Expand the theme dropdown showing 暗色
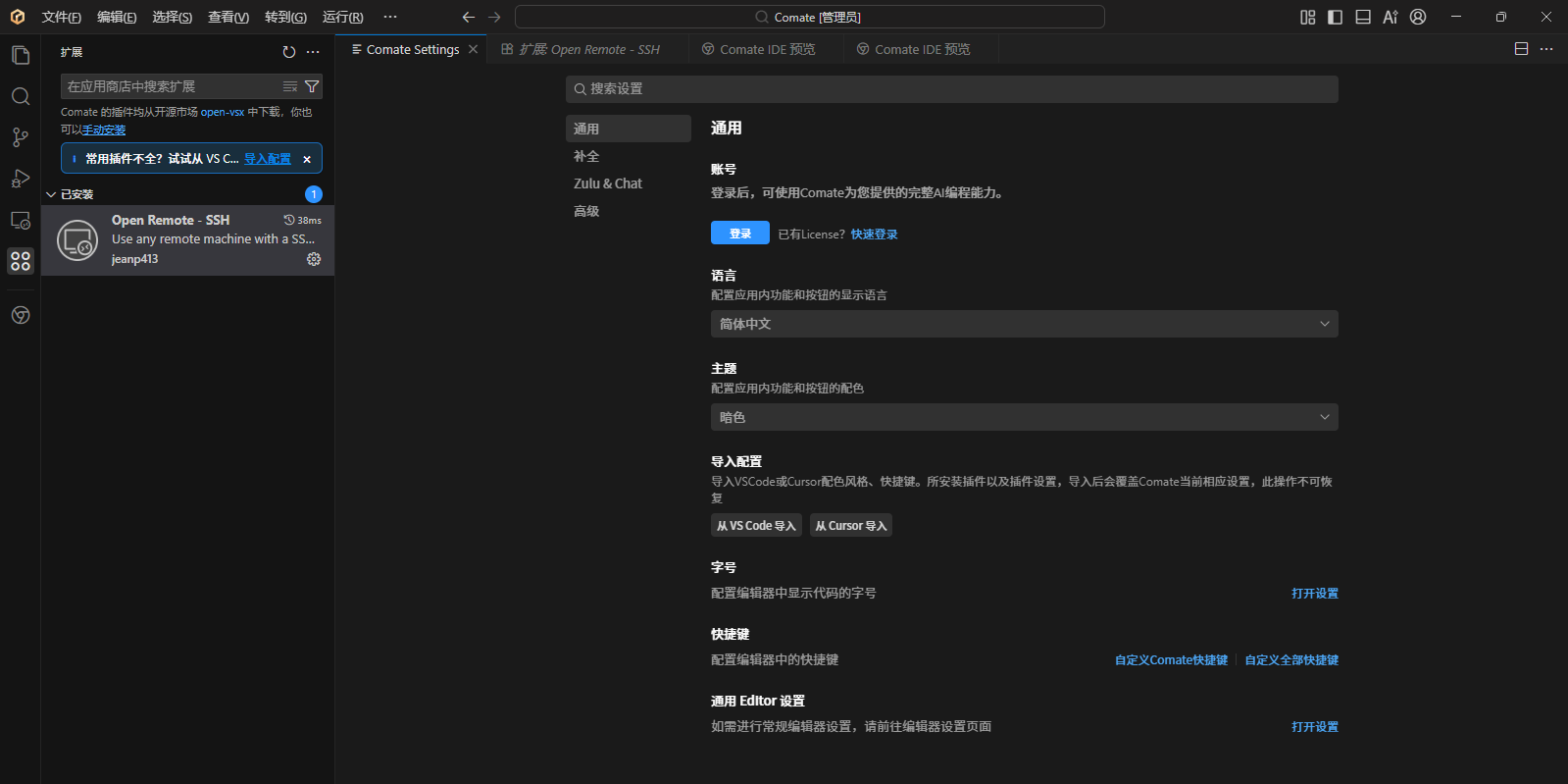 pyautogui.click(x=1024, y=417)
